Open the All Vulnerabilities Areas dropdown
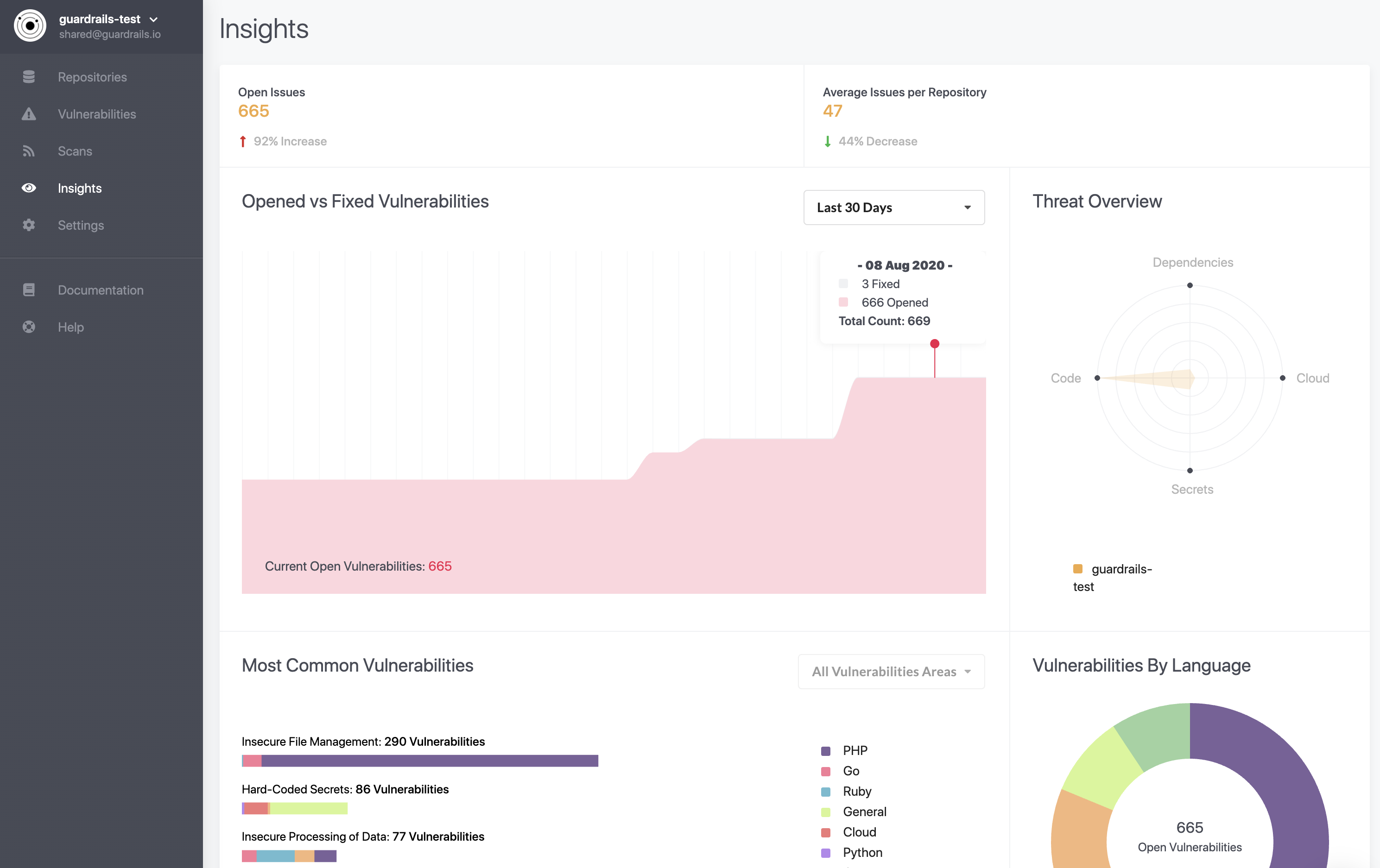The image size is (1380, 868). click(891, 672)
